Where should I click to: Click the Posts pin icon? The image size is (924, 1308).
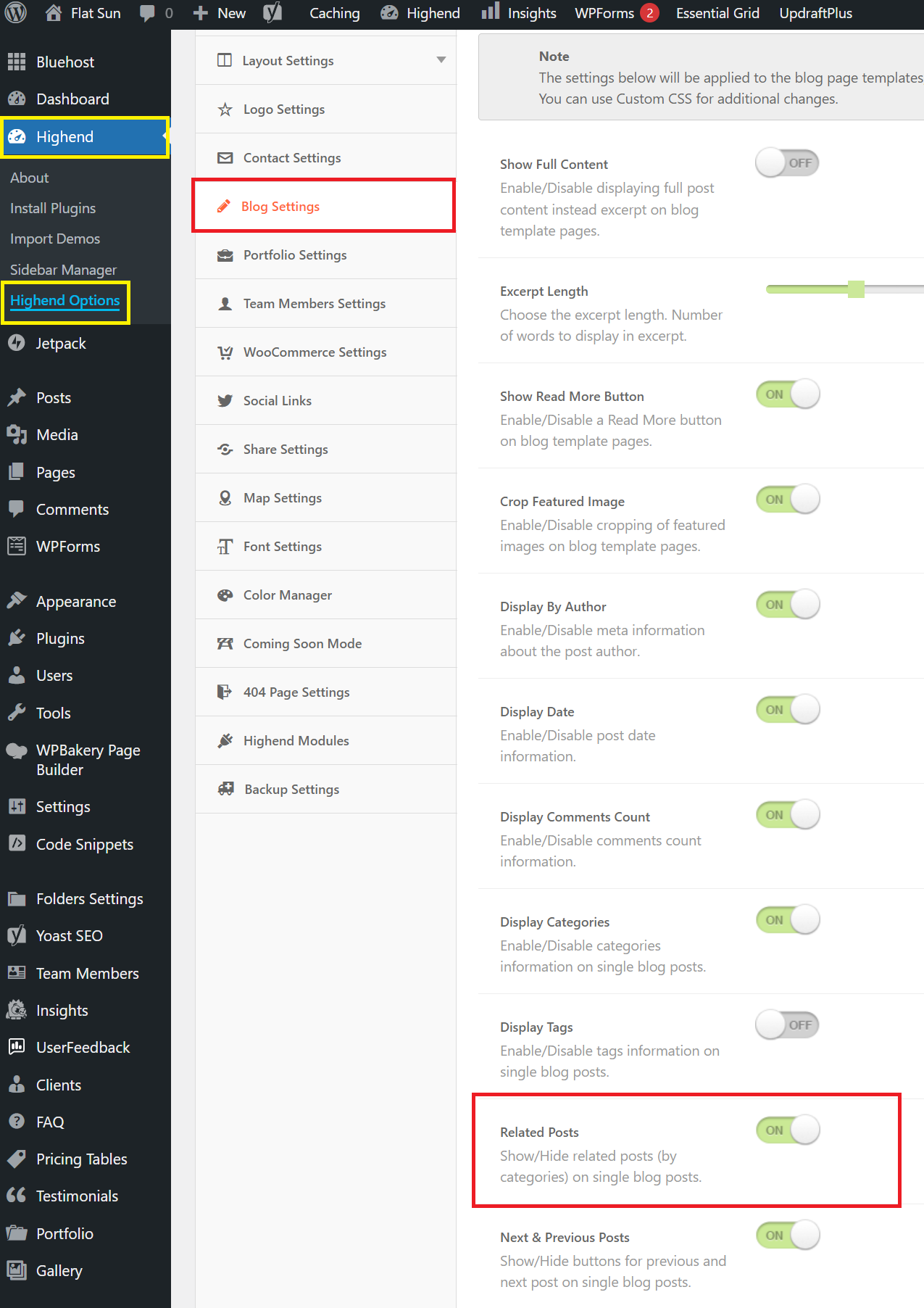pos(17,397)
